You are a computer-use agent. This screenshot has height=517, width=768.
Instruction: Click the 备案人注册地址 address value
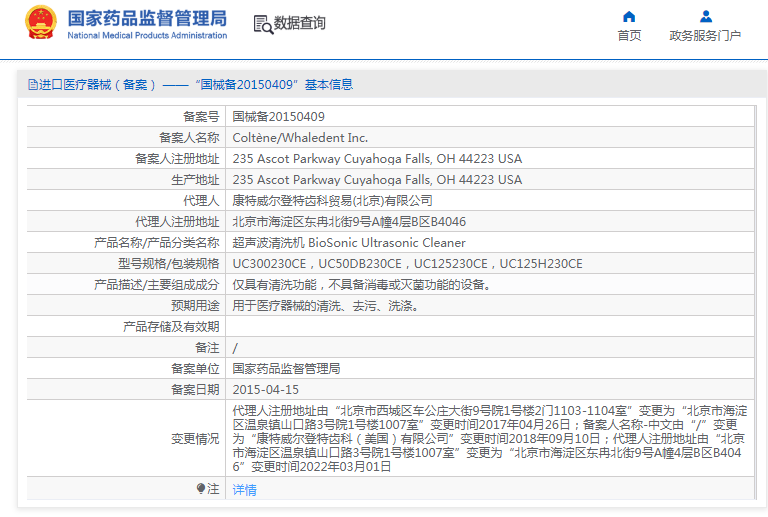click(377, 159)
